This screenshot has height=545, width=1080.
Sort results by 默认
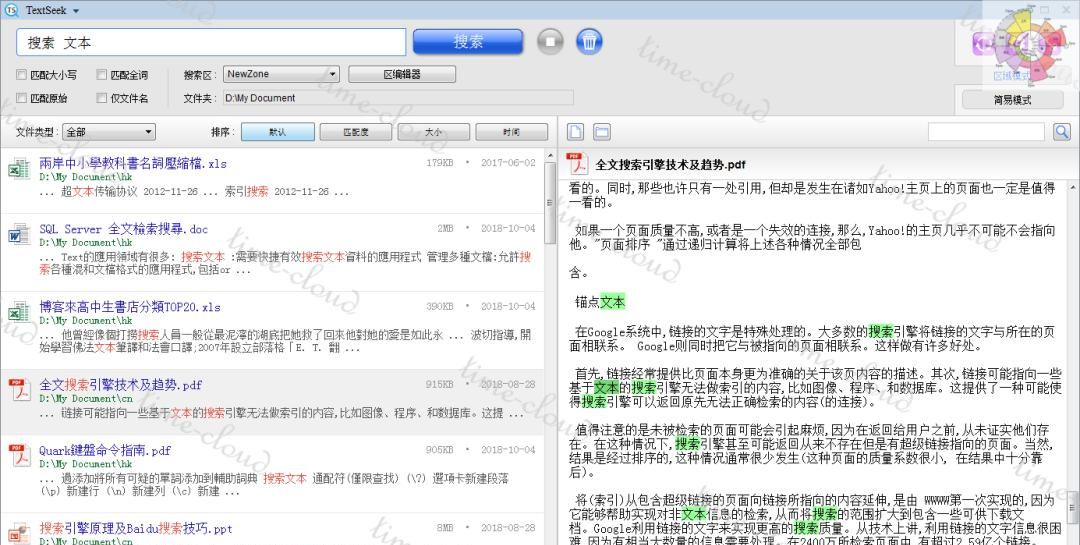pos(278,132)
